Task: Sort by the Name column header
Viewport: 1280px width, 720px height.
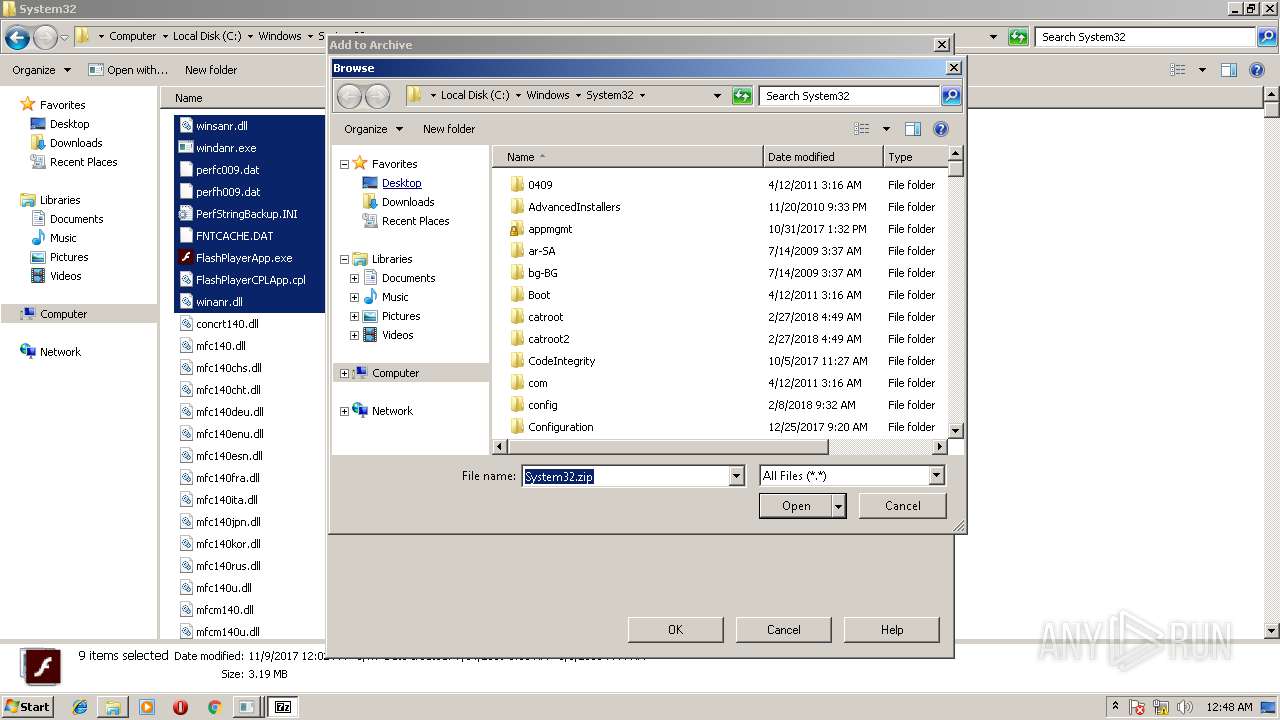Action: pyautogui.click(x=627, y=157)
